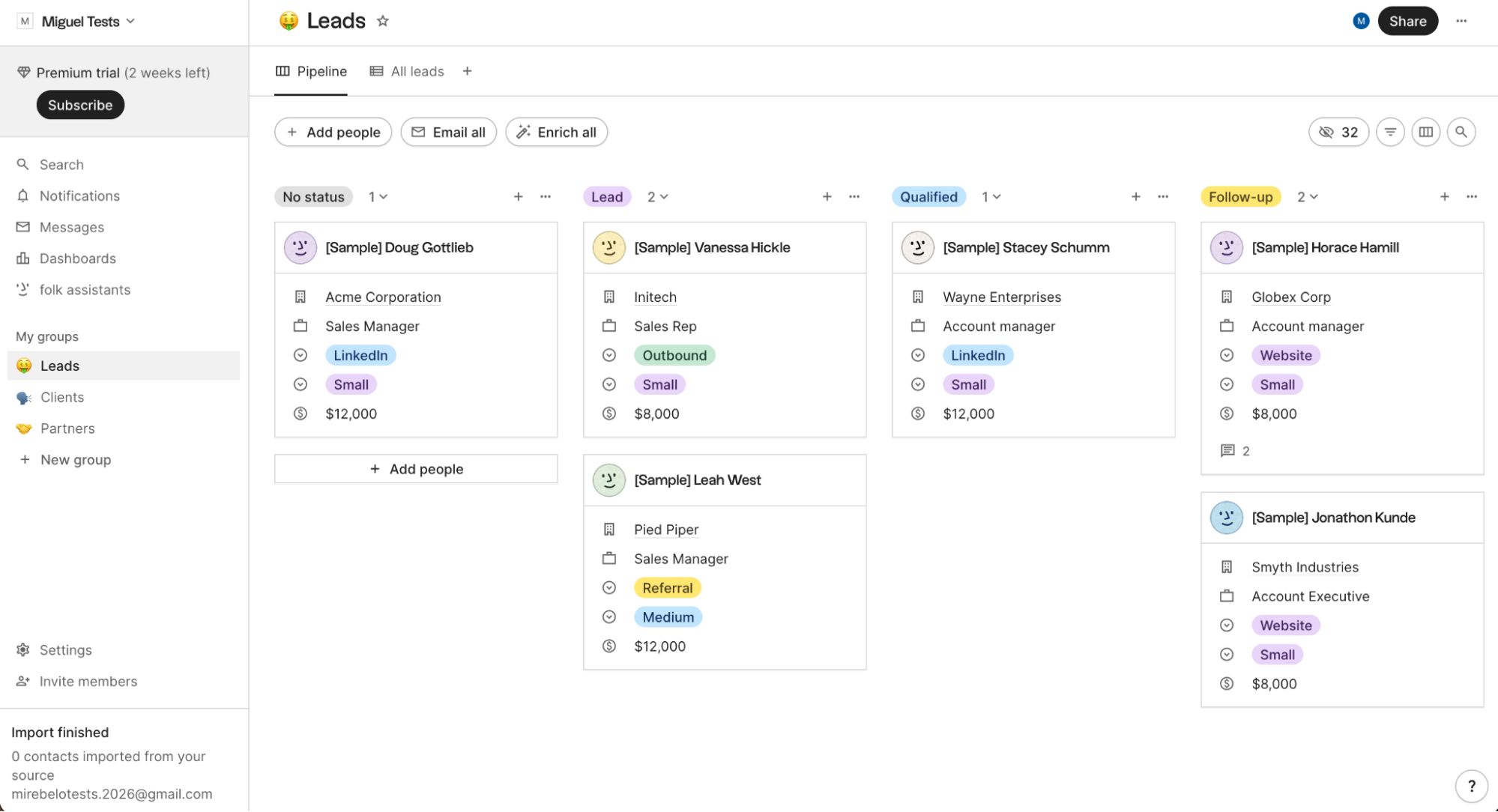Select the Clients group
This screenshot has height=812, width=1498.
pos(62,398)
